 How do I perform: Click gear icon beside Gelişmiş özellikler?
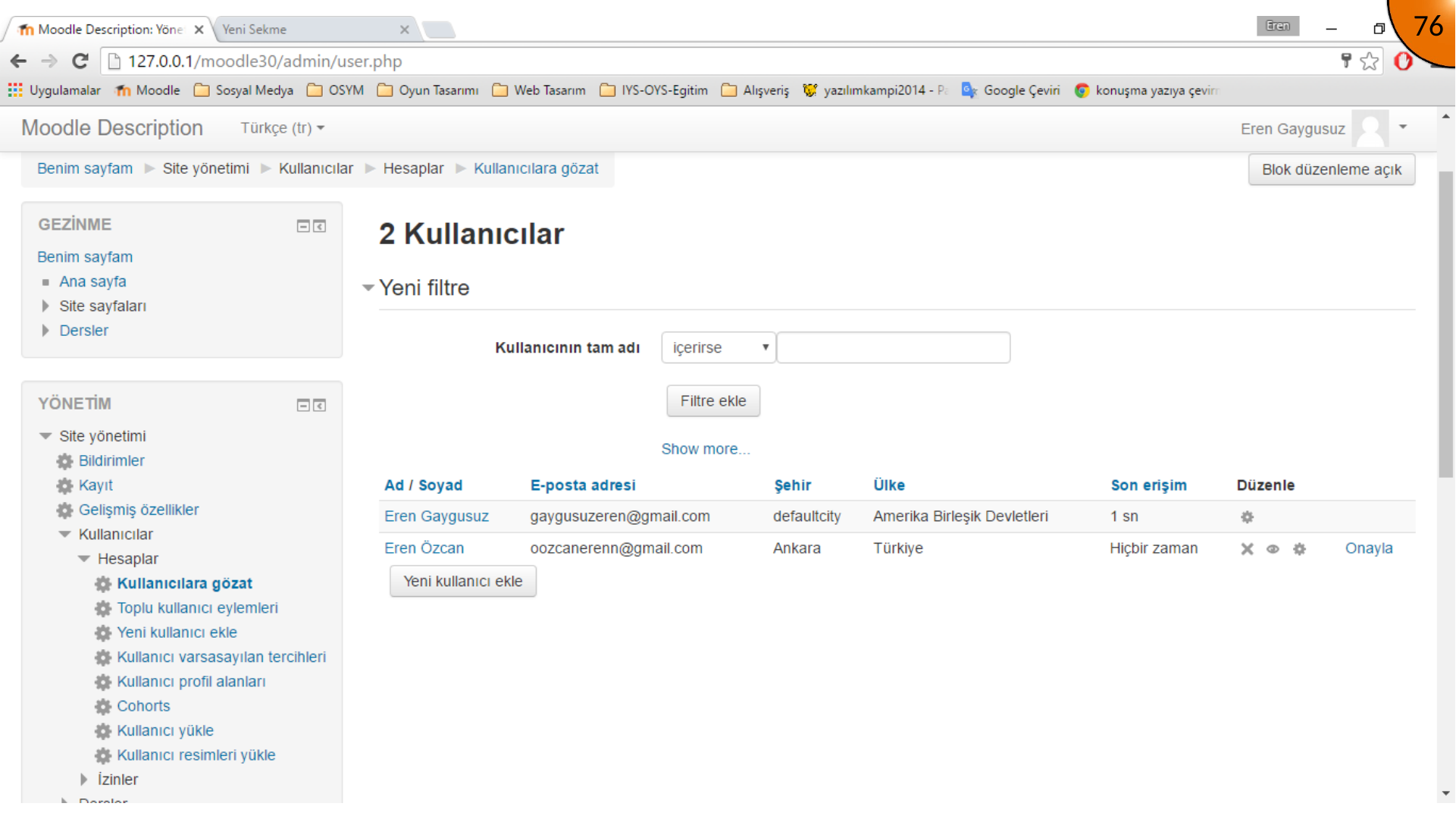click(x=65, y=510)
